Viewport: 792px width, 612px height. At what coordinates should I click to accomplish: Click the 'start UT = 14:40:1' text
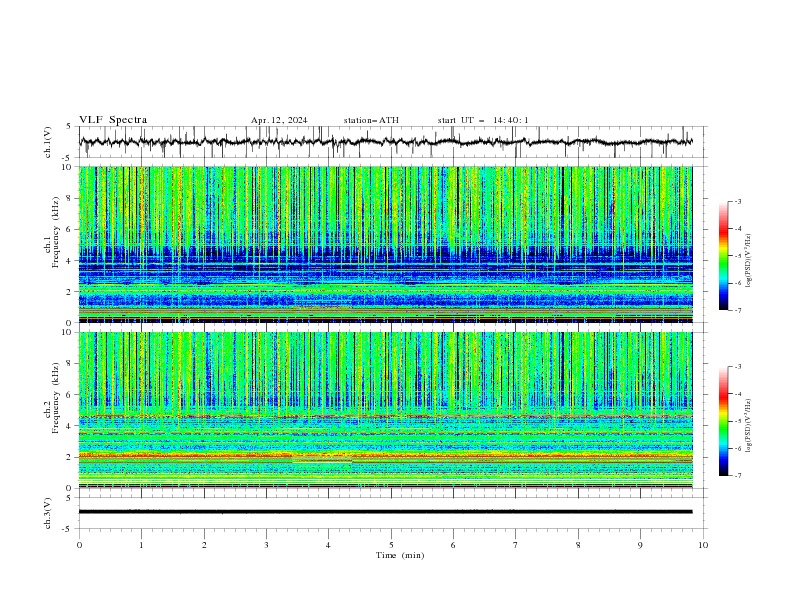tap(483, 120)
